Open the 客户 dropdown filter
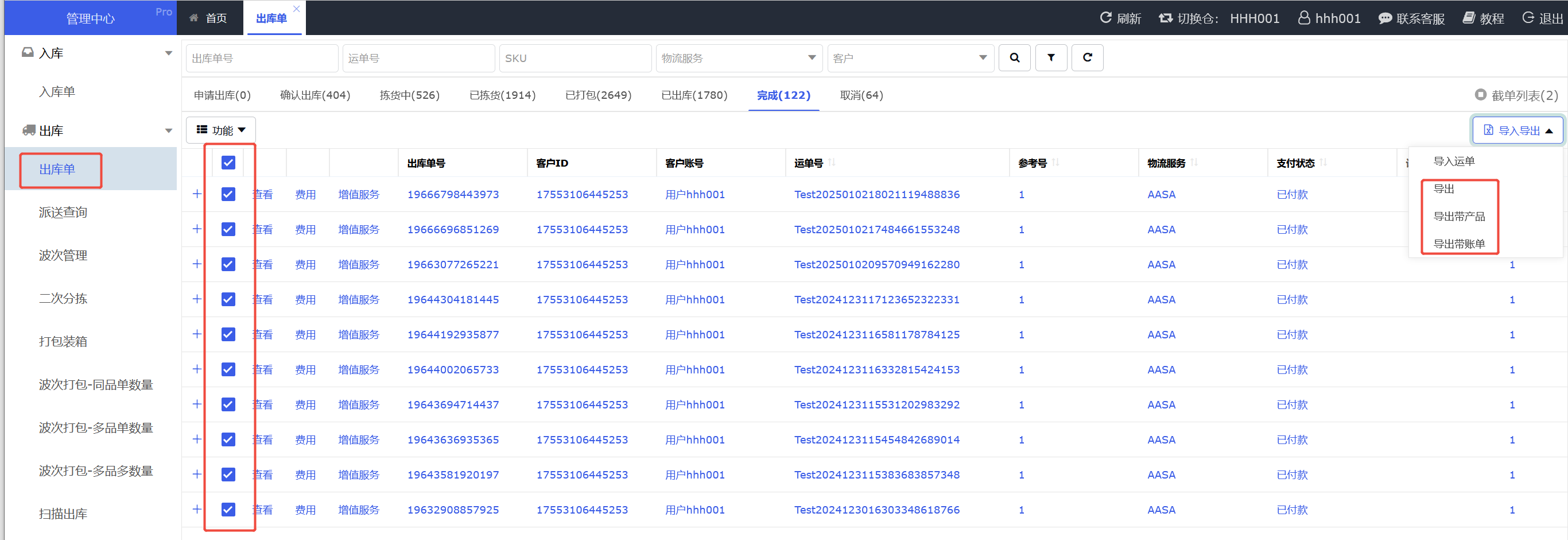Viewport: 1568px width, 540px height. pos(910,58)
